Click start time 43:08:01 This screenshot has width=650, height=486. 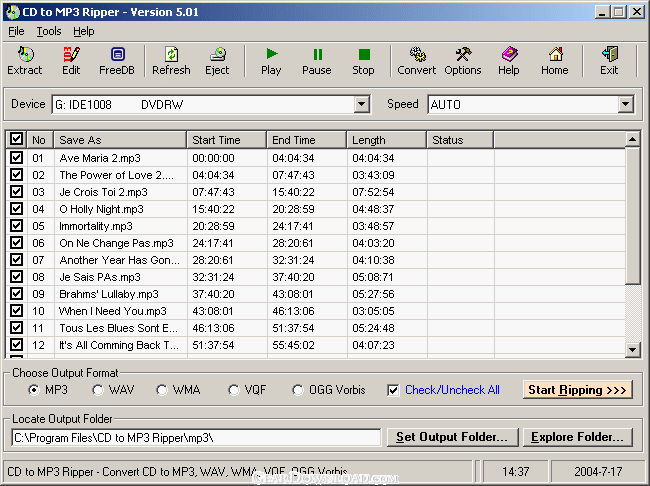pyautogui.click(x=213, y=311)
